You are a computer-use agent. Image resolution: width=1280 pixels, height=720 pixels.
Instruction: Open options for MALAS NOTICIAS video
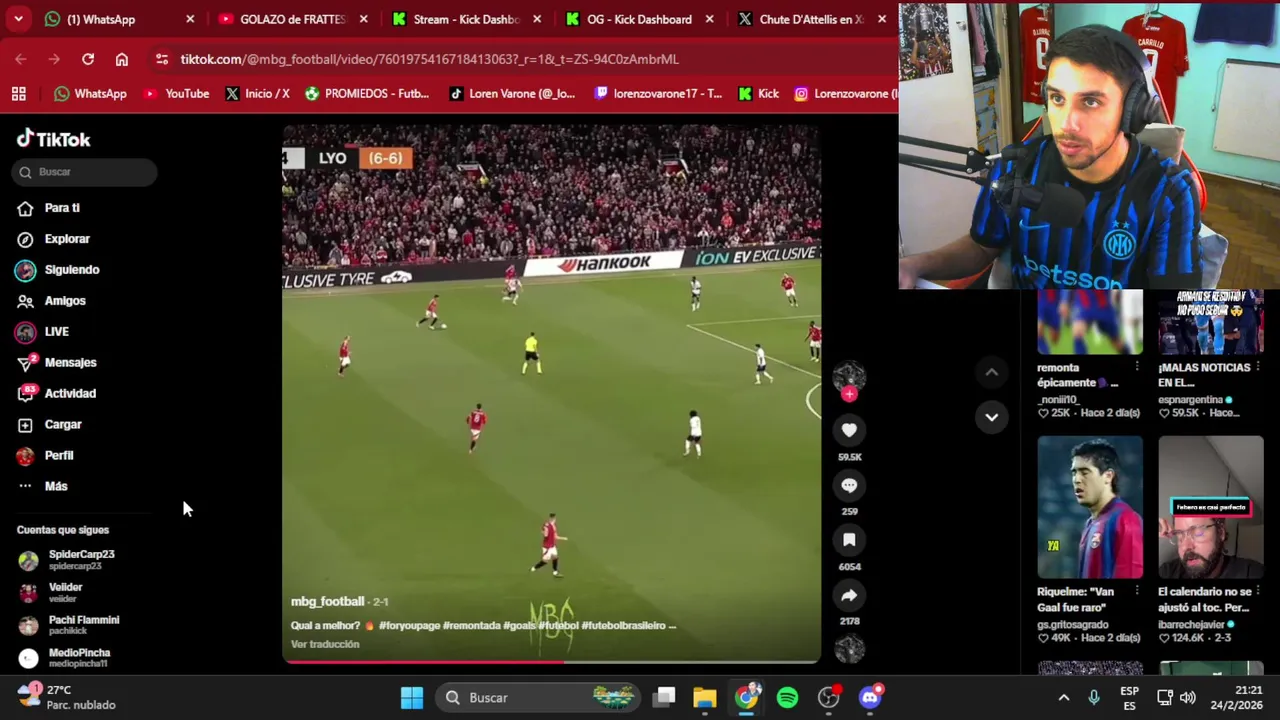click(x=1258, y=368)
